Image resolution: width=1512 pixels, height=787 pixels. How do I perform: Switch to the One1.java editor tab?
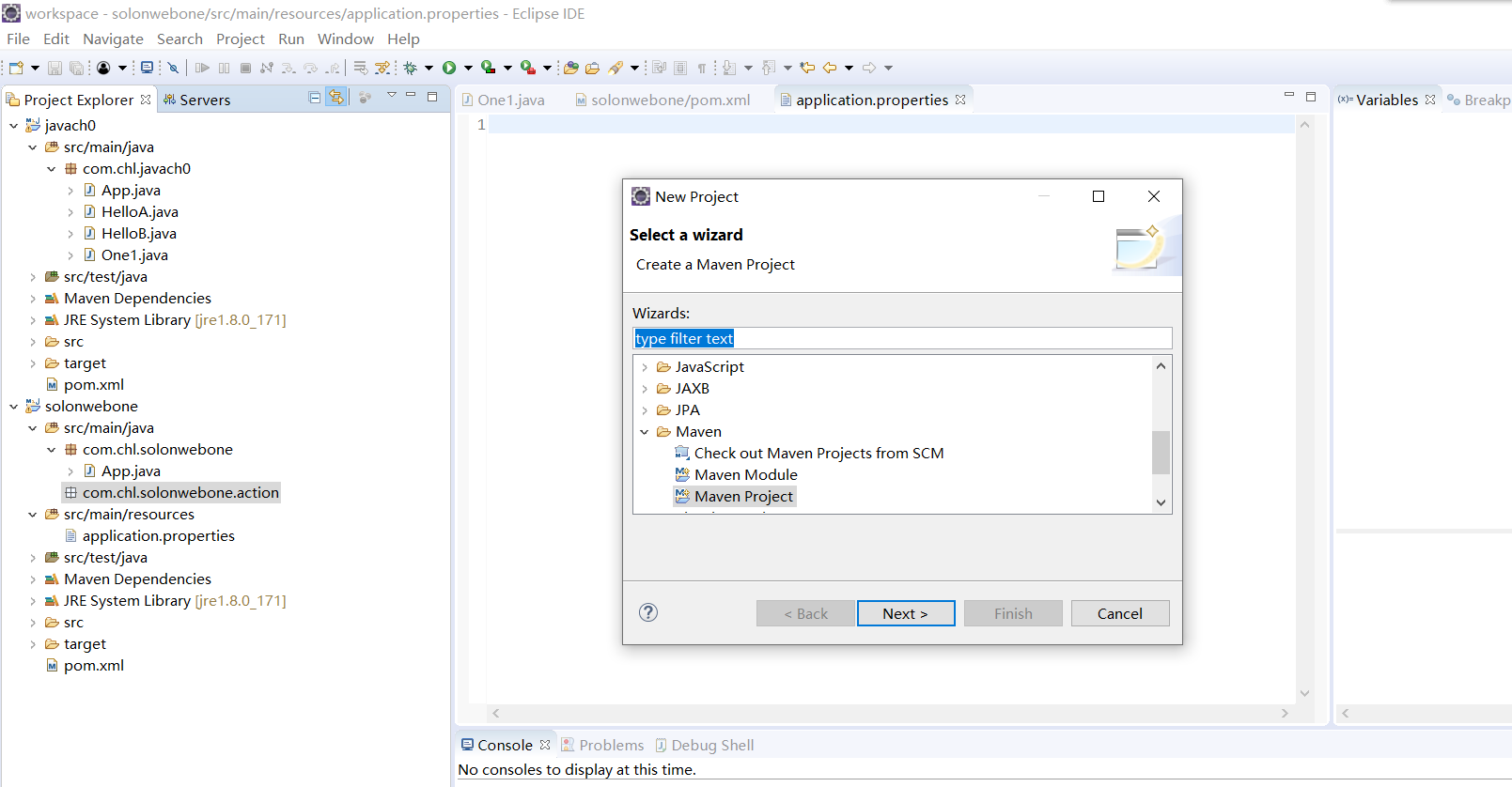point(503,100)
